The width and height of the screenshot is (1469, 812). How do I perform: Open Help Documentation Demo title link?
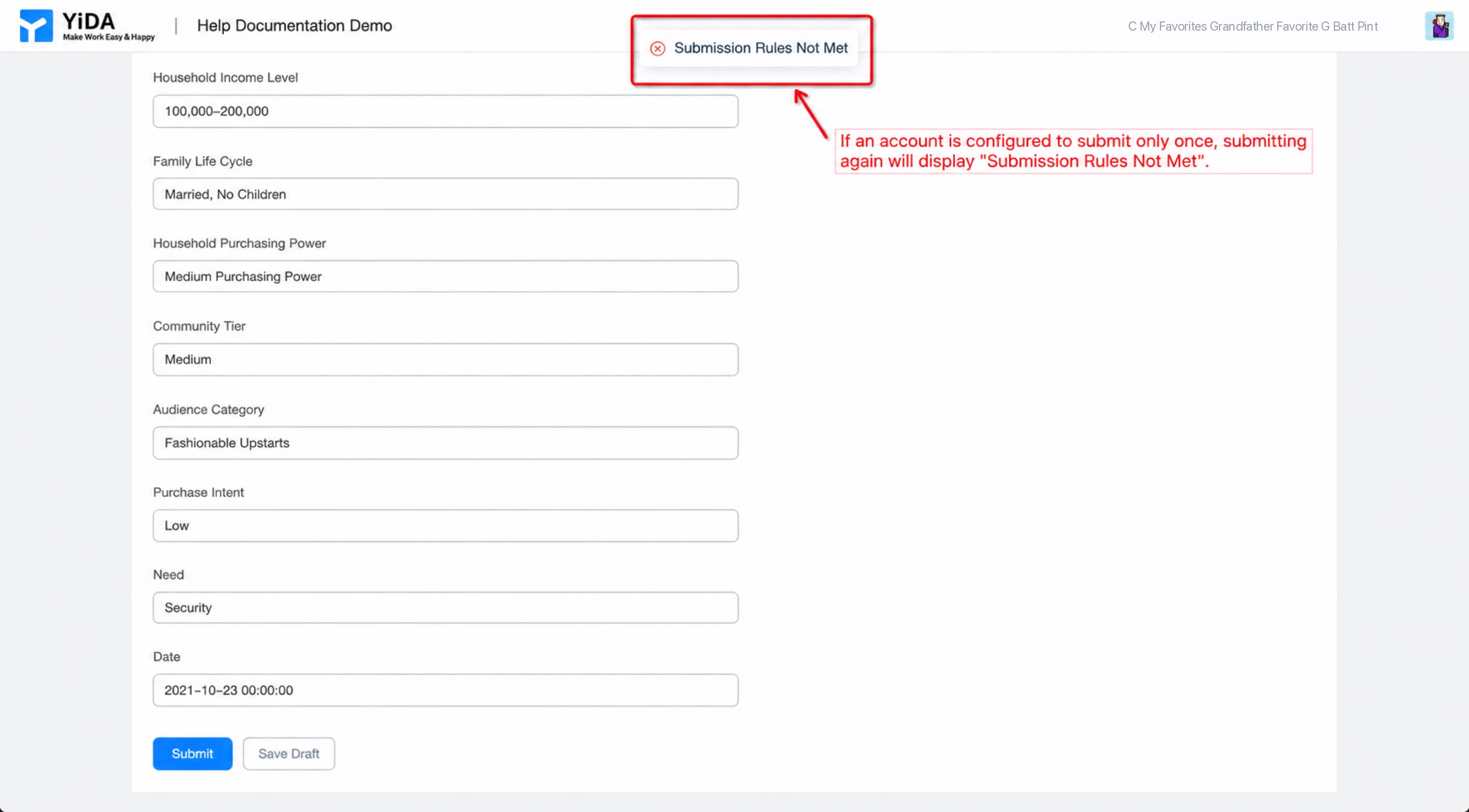tap(294, 26)
